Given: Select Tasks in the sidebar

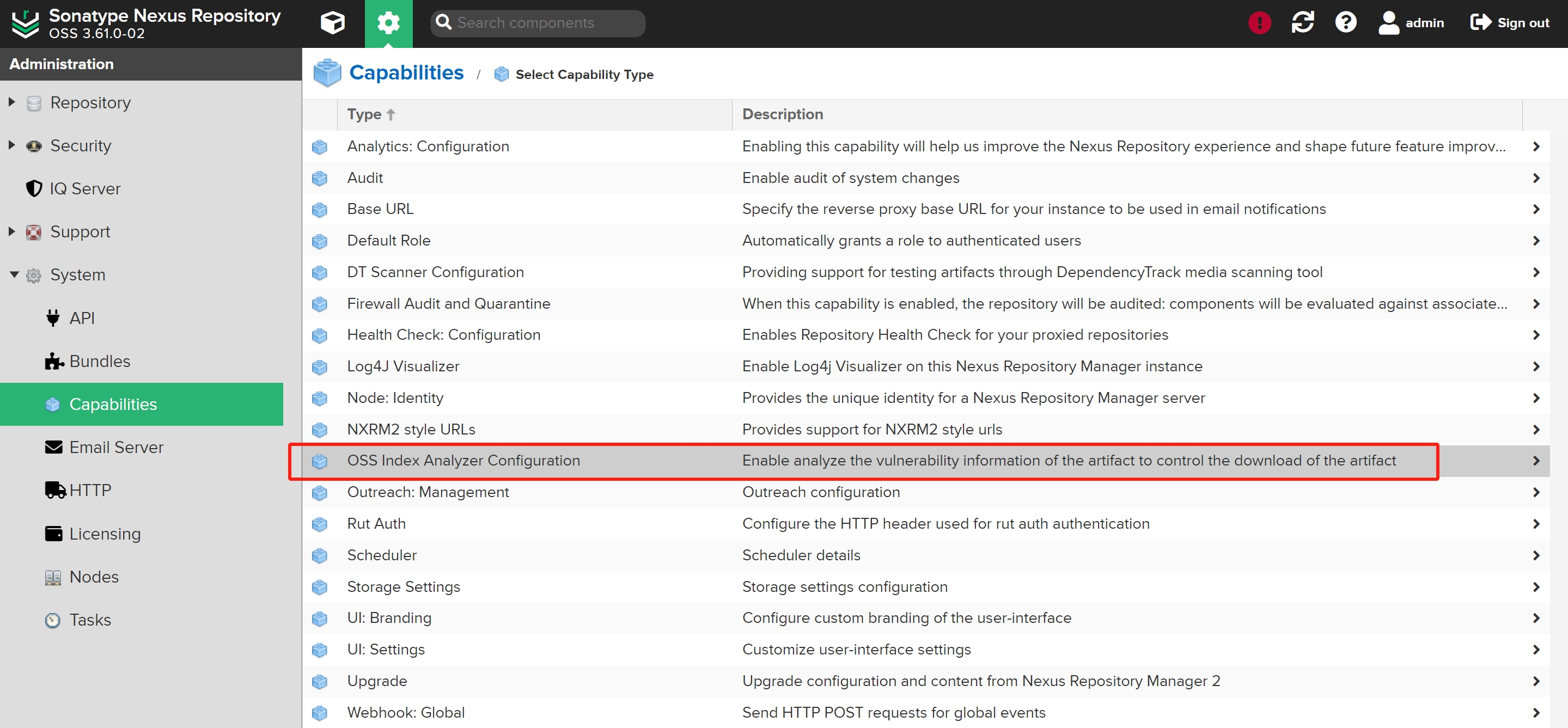Looking at the screenshot, I should pyautogui.click(x=89, y=620).
